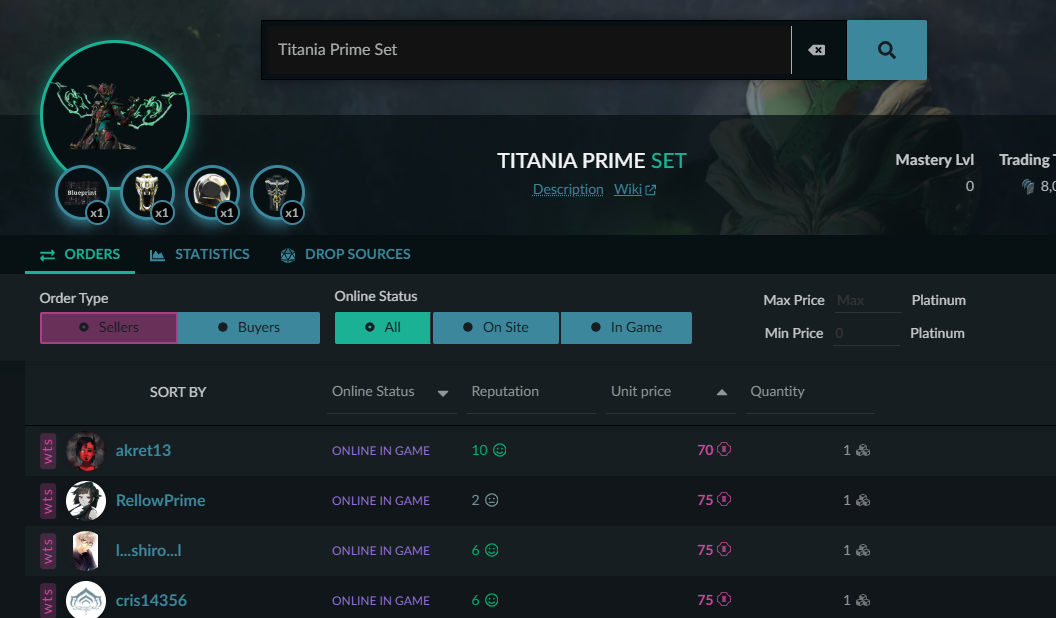
Task: Switch to the Statistics tab
Action: [x=199, y=254]
